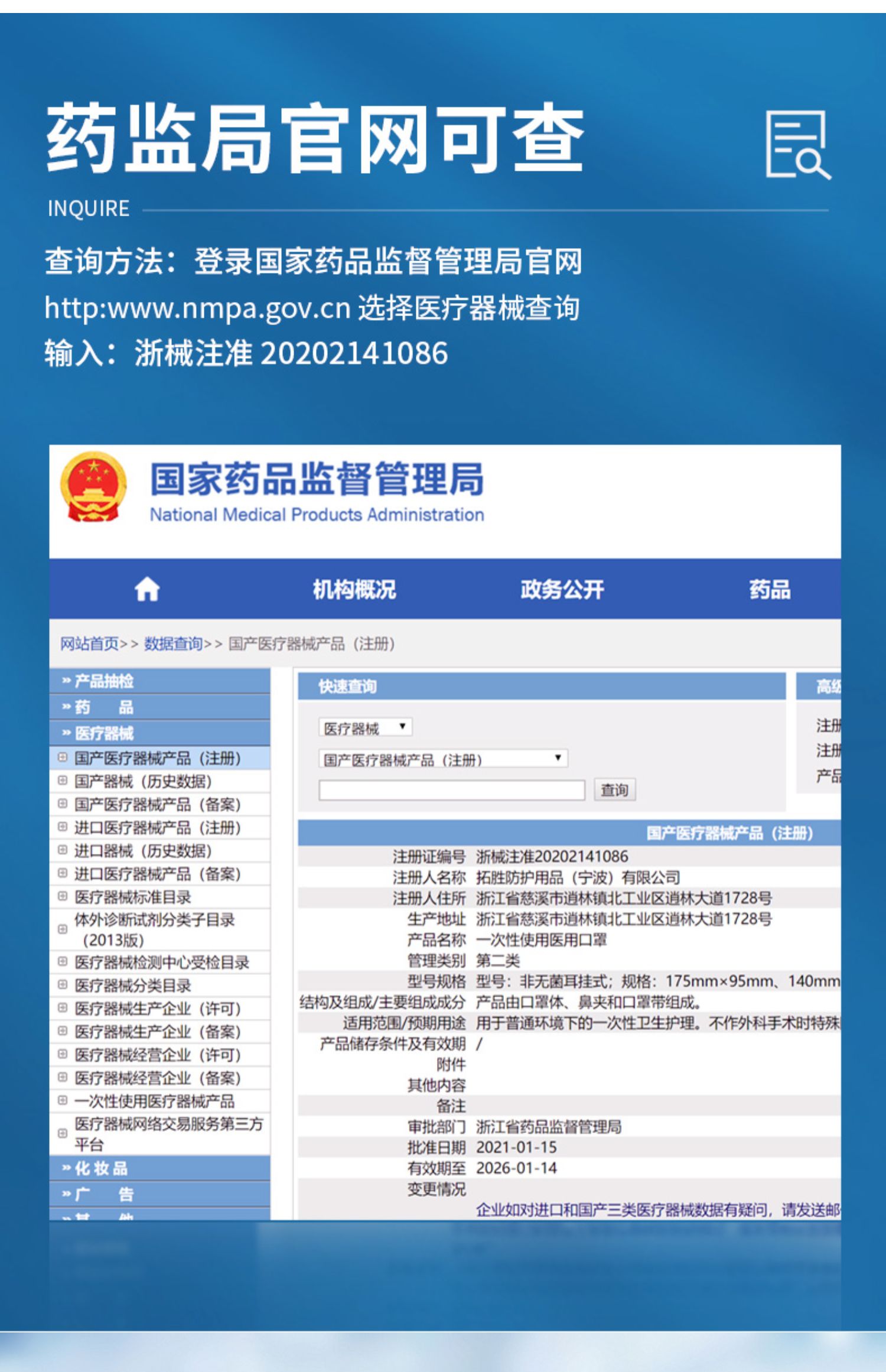Open the 药品 navigation menu
The height and width of the screenshot is (1372, 886).
point(770,589)
